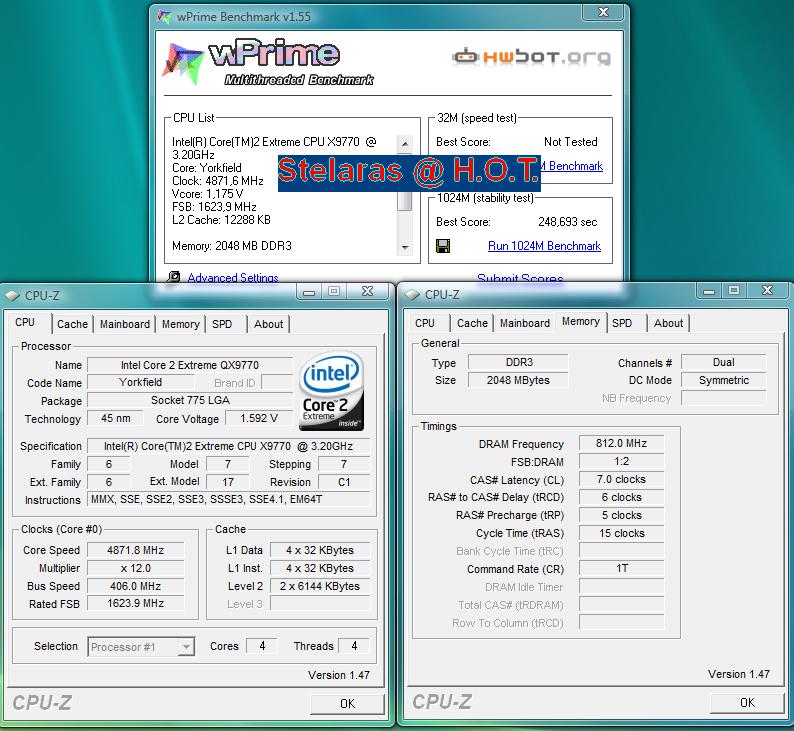The image size is (794, 731).
Task: Click the wPrime colorful logo image
Action: coord(182,63)
